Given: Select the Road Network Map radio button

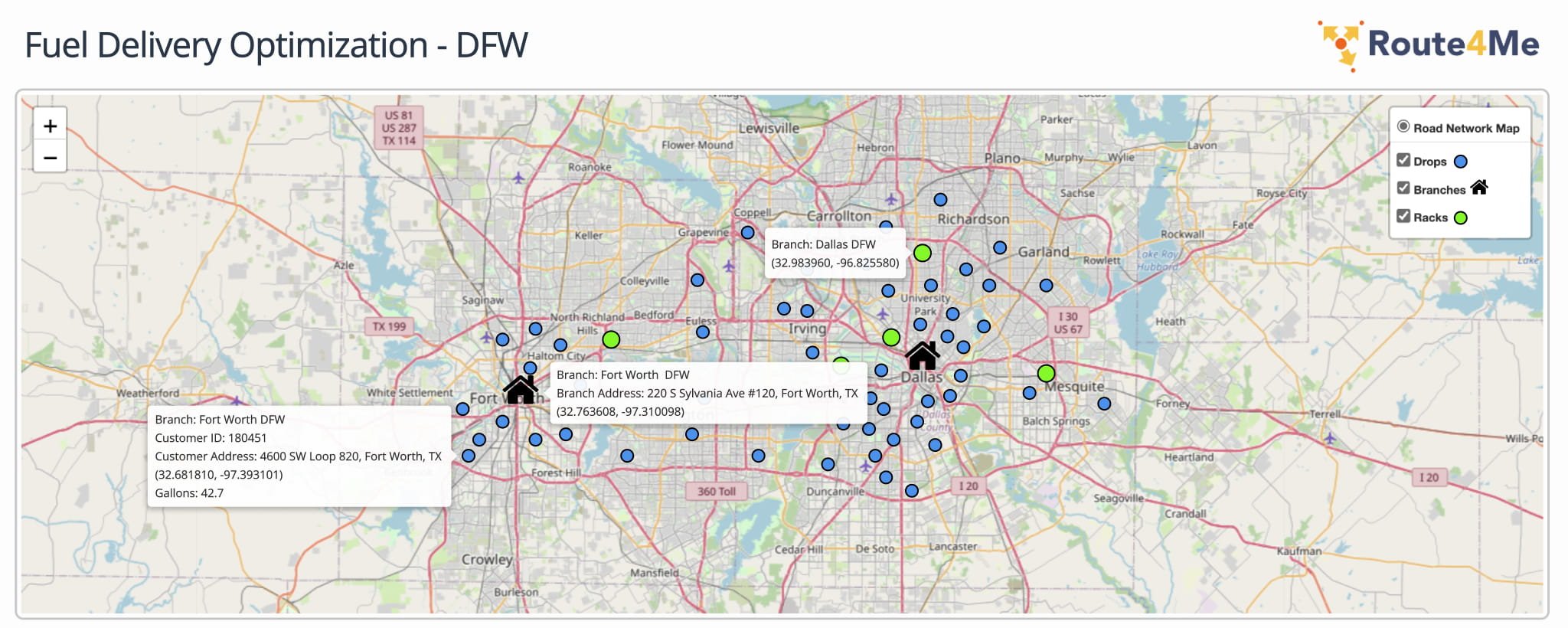Looking at the screenshot, I should [x=1403, y=127].
